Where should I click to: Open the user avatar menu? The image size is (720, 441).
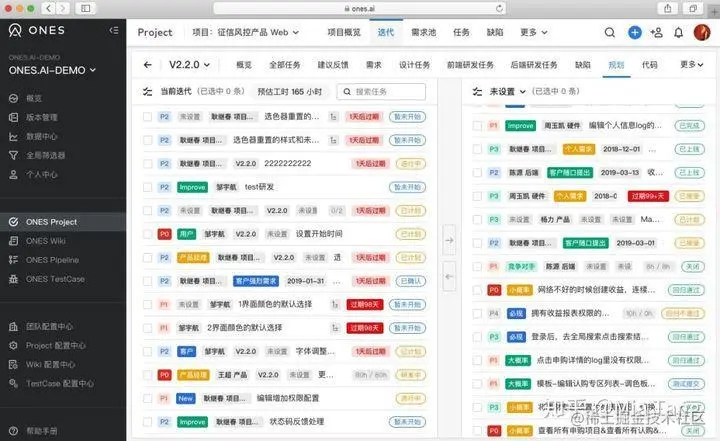702,33
